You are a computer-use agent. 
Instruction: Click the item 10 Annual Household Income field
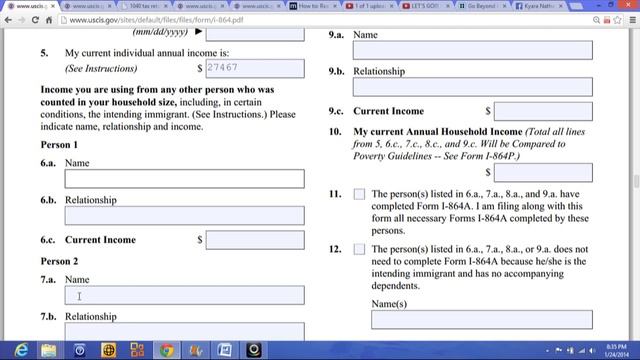tap(543, 173)
